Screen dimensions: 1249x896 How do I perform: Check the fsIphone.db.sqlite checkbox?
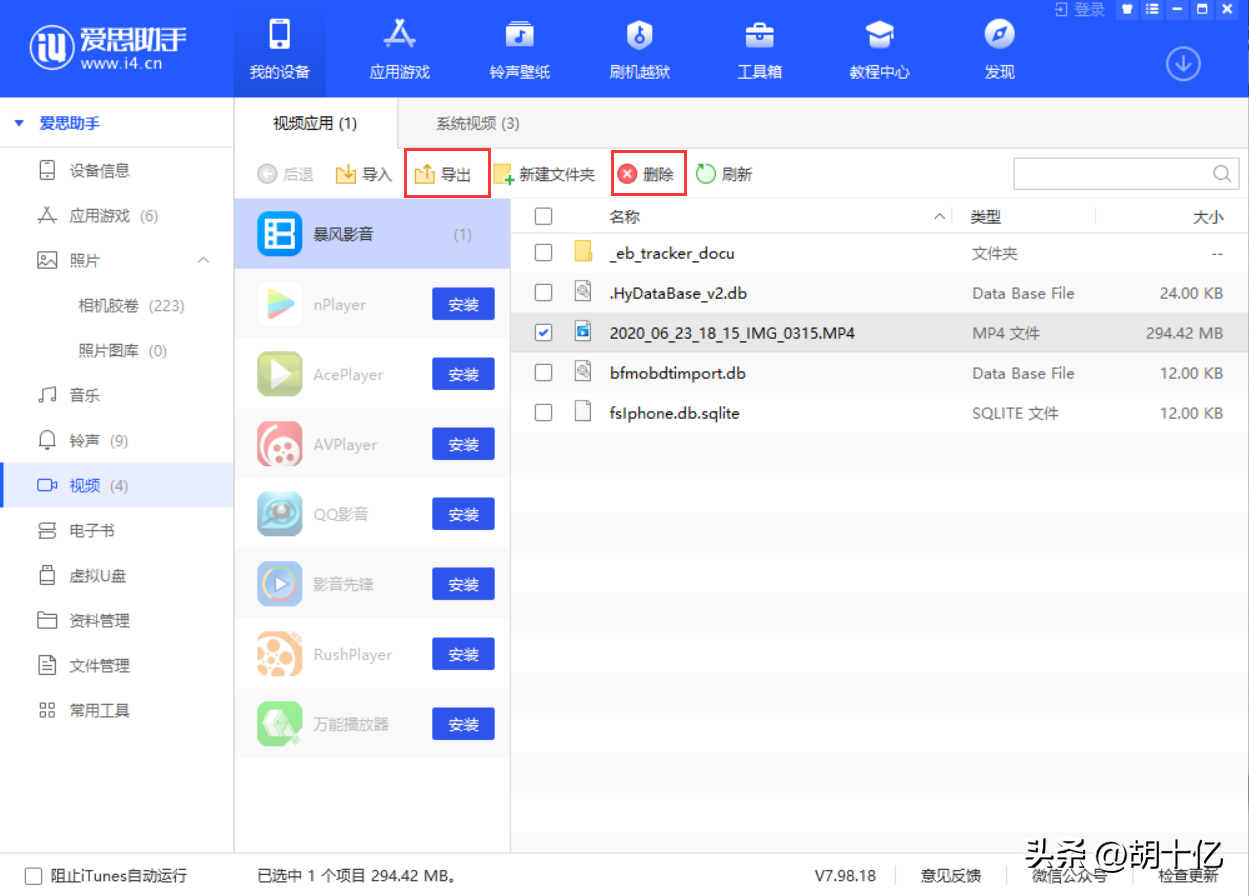tap(543, 413)
